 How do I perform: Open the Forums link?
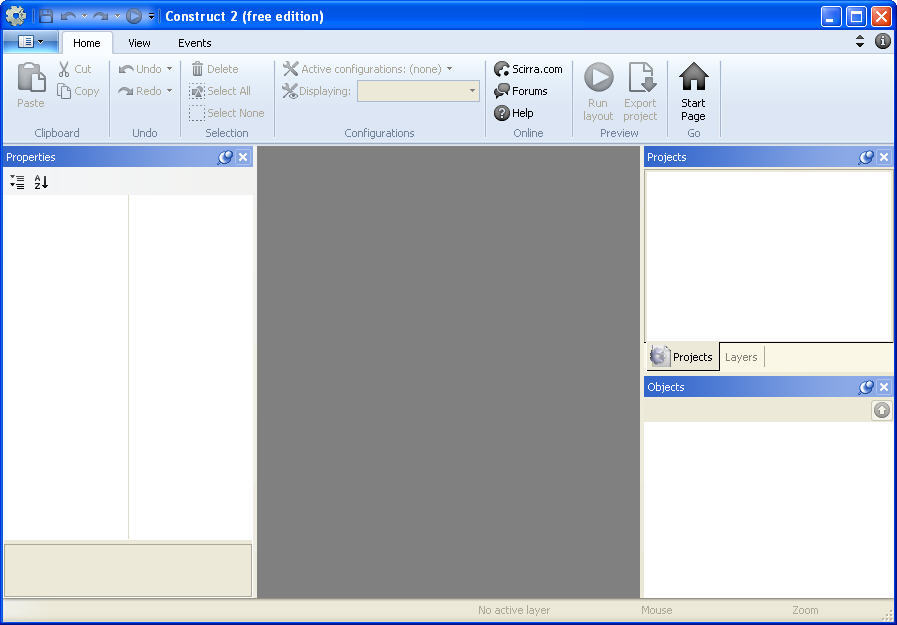pyautogui.click(x=521, y=91)
